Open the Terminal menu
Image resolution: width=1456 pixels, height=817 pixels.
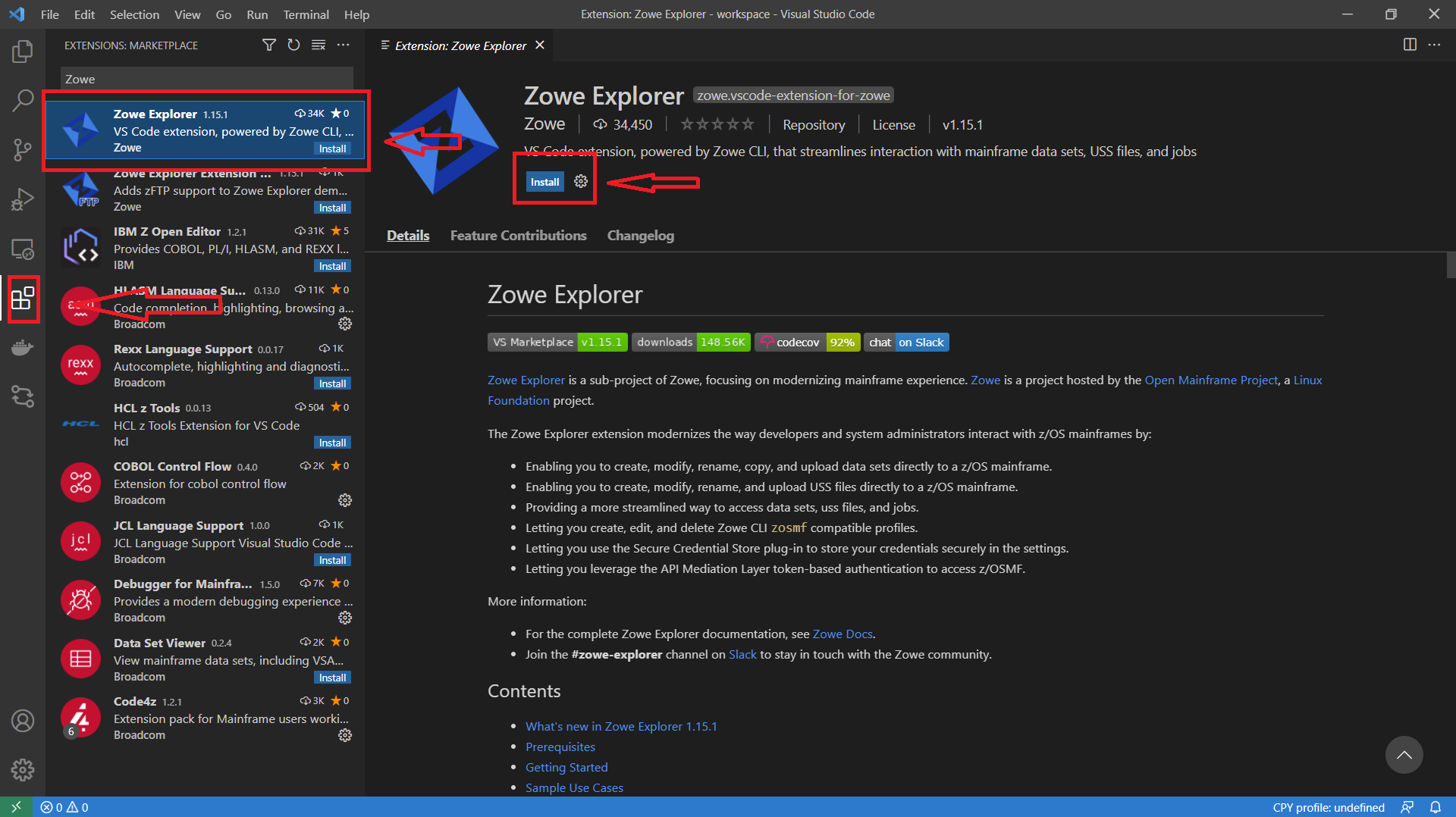(x=306, y=14)
